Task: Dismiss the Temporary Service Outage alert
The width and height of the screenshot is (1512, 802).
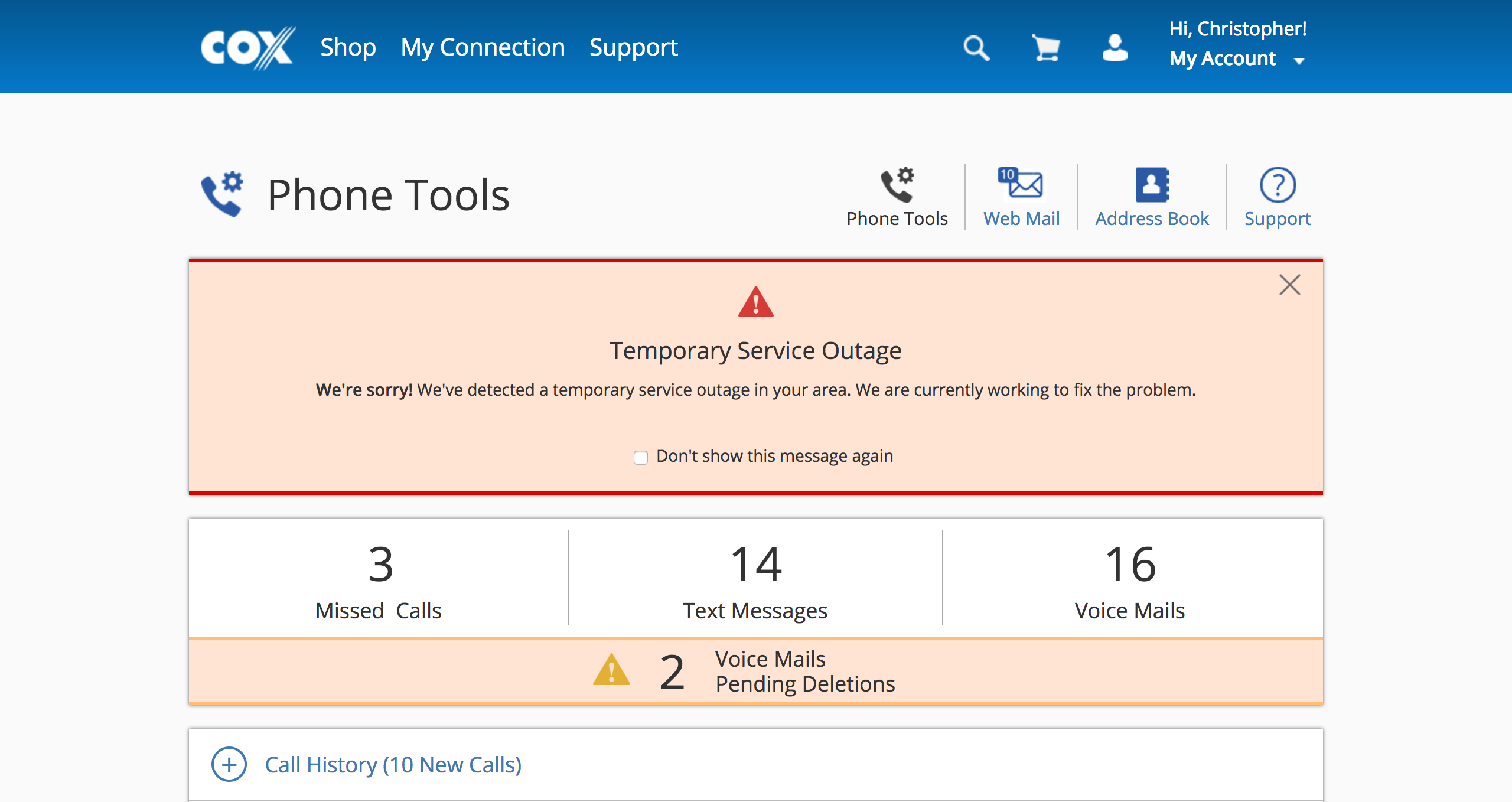Action: tap(1289, 285)
